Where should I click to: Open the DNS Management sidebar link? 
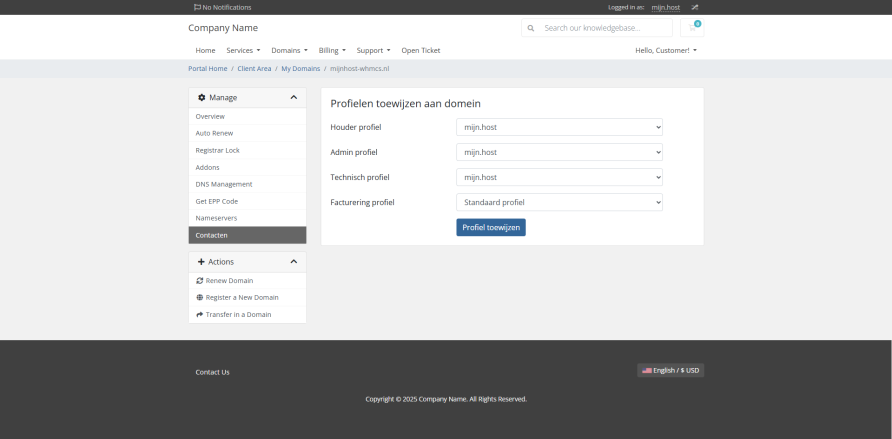pyautogui.click(x=224, y=184)
